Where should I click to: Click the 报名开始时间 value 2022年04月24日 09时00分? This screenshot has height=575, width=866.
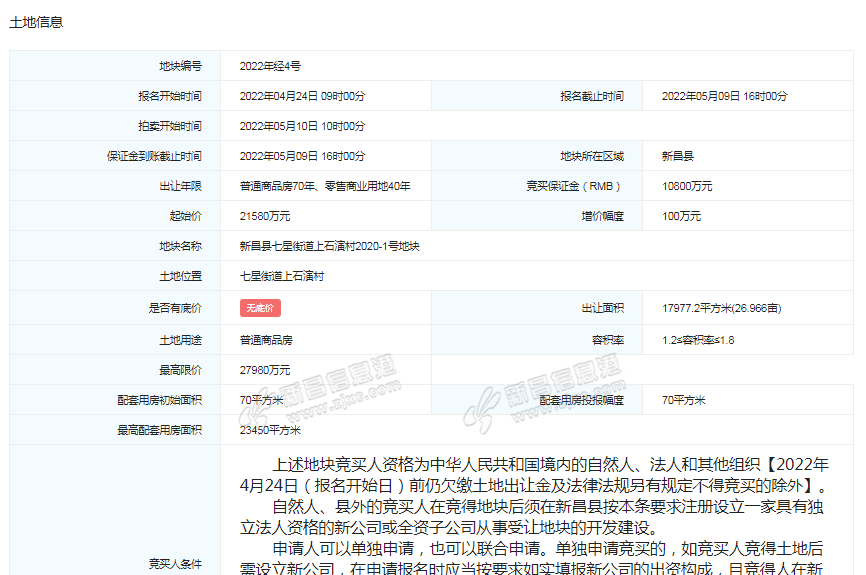coord(302,96)
